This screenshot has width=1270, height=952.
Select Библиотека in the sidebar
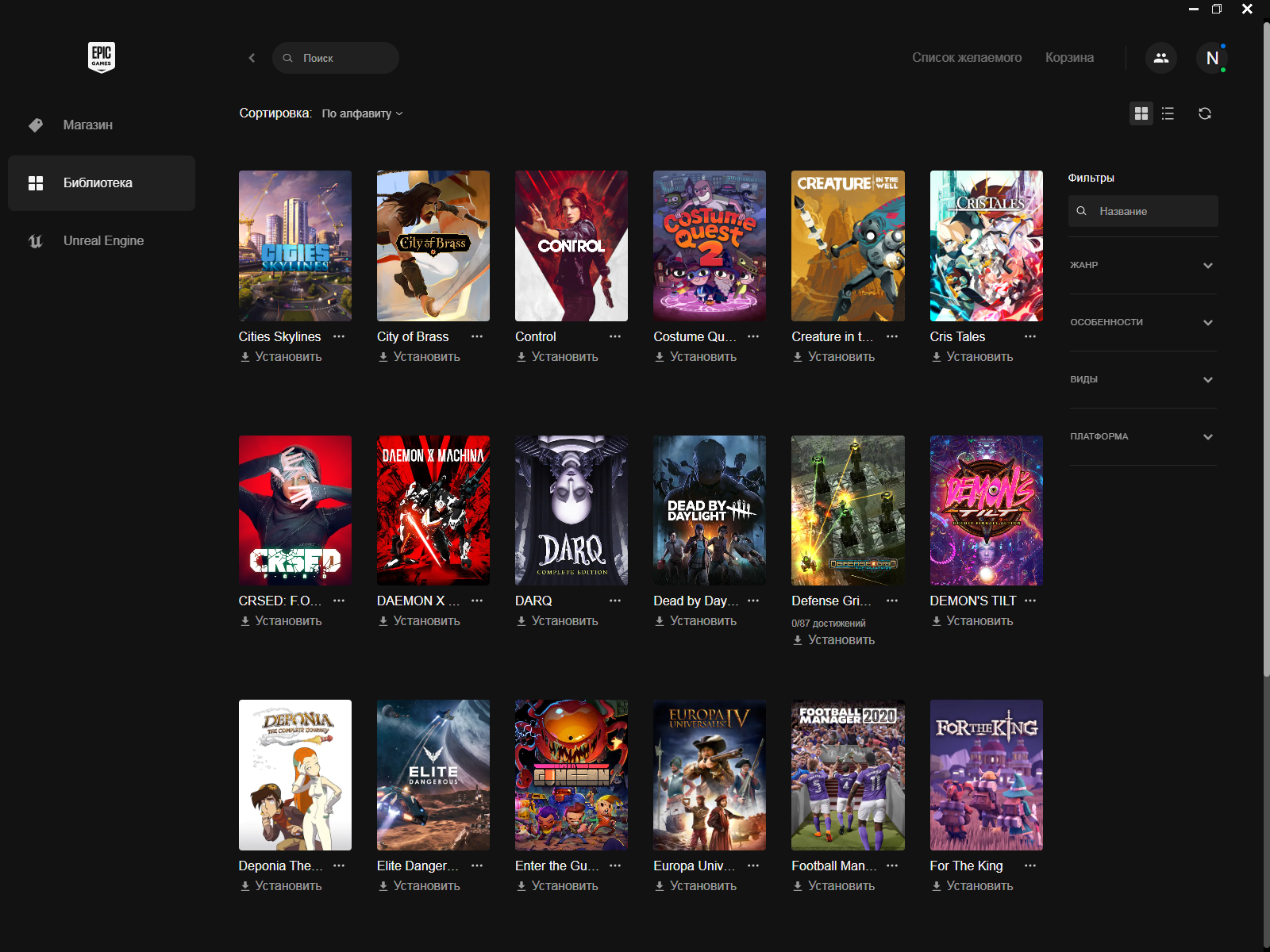pyautogui.click(x=102, y=182)
